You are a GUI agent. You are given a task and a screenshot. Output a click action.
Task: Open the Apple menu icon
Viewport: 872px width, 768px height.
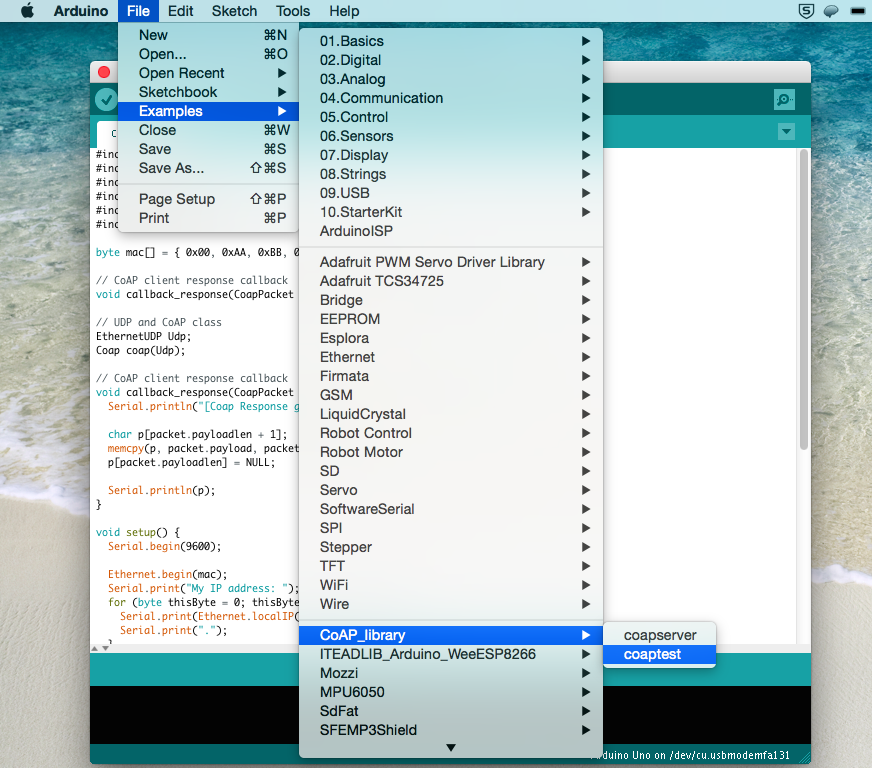click(27, 11)
